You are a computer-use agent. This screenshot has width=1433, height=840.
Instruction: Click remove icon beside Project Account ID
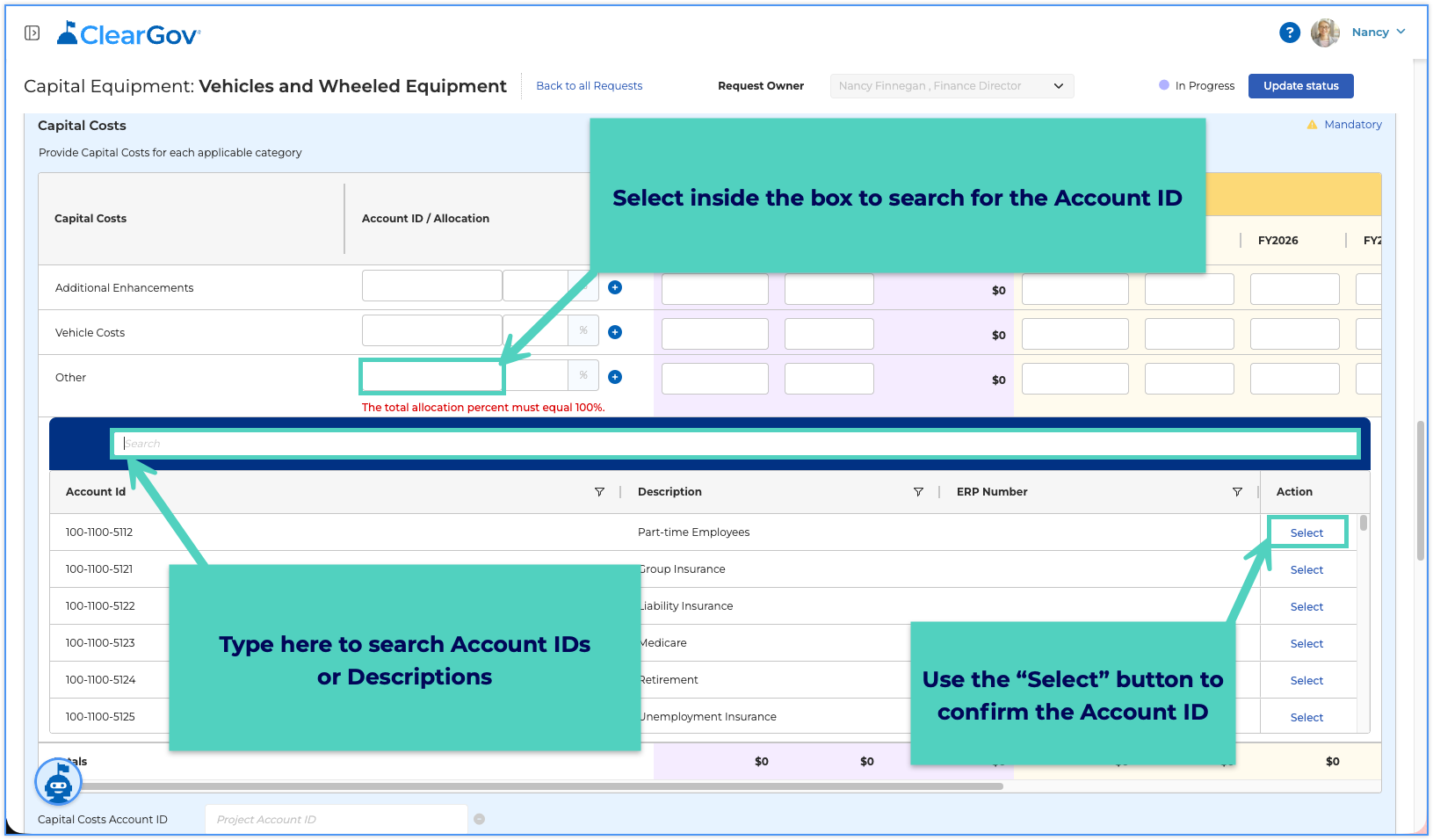coord(480,819)
